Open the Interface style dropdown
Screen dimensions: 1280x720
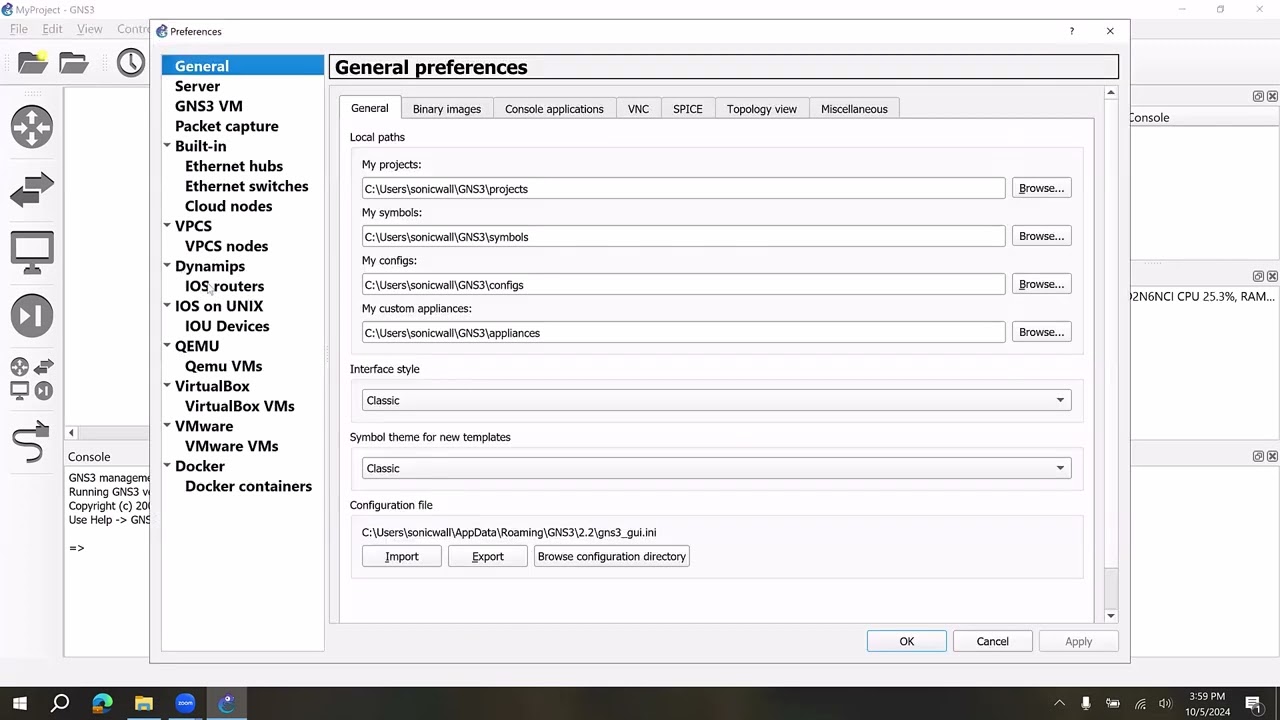point(716,400)
